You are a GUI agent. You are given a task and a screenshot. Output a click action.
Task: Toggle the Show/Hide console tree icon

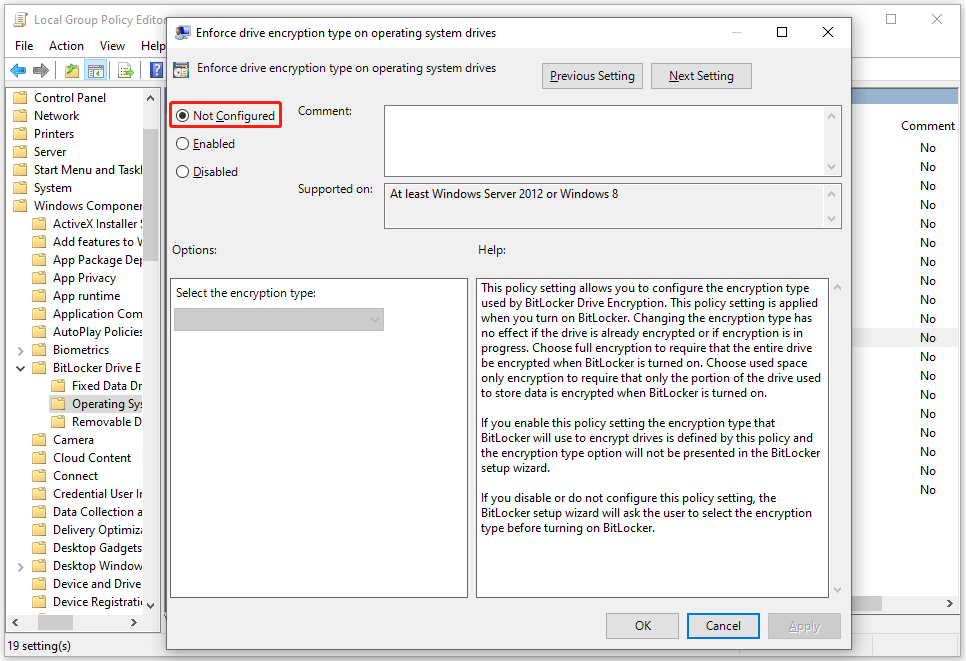click(x=95, y=70)
